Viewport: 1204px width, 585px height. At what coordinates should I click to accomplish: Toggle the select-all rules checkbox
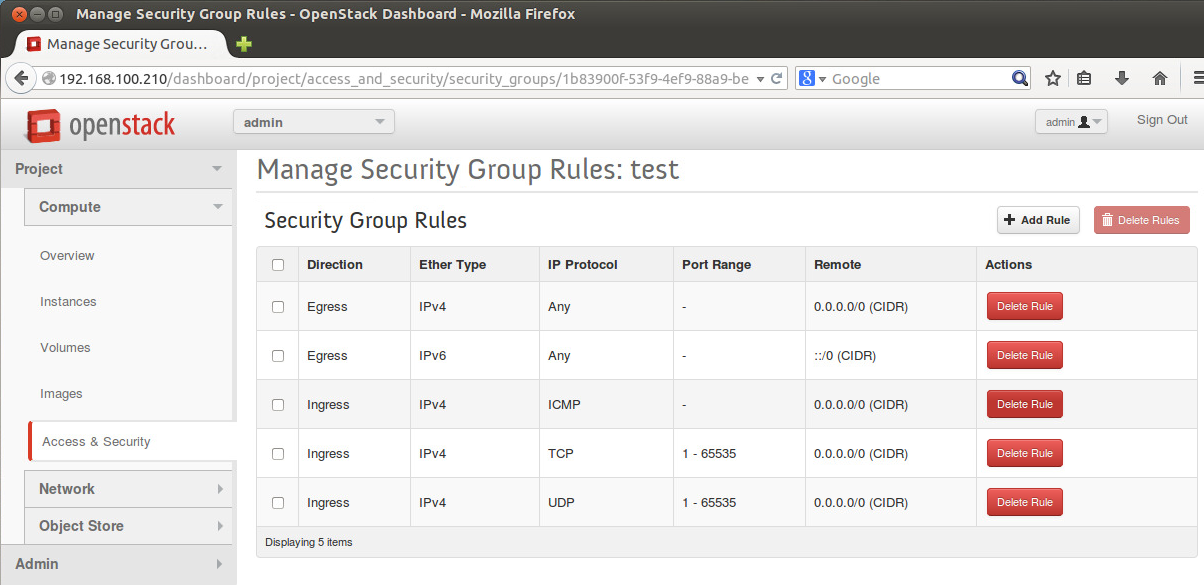pos(277,264)
